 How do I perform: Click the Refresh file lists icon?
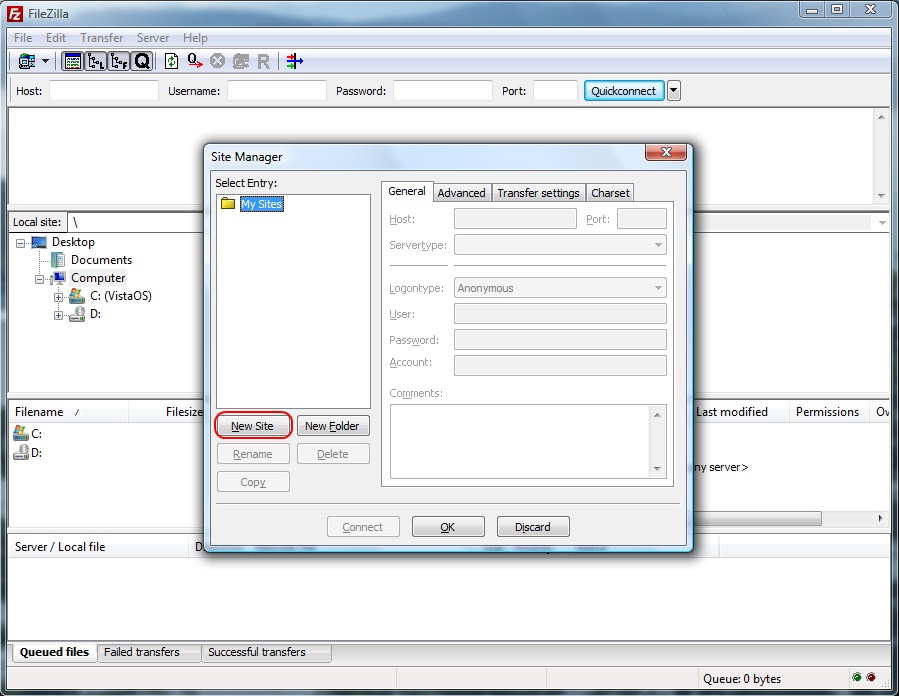coord(172,61)
